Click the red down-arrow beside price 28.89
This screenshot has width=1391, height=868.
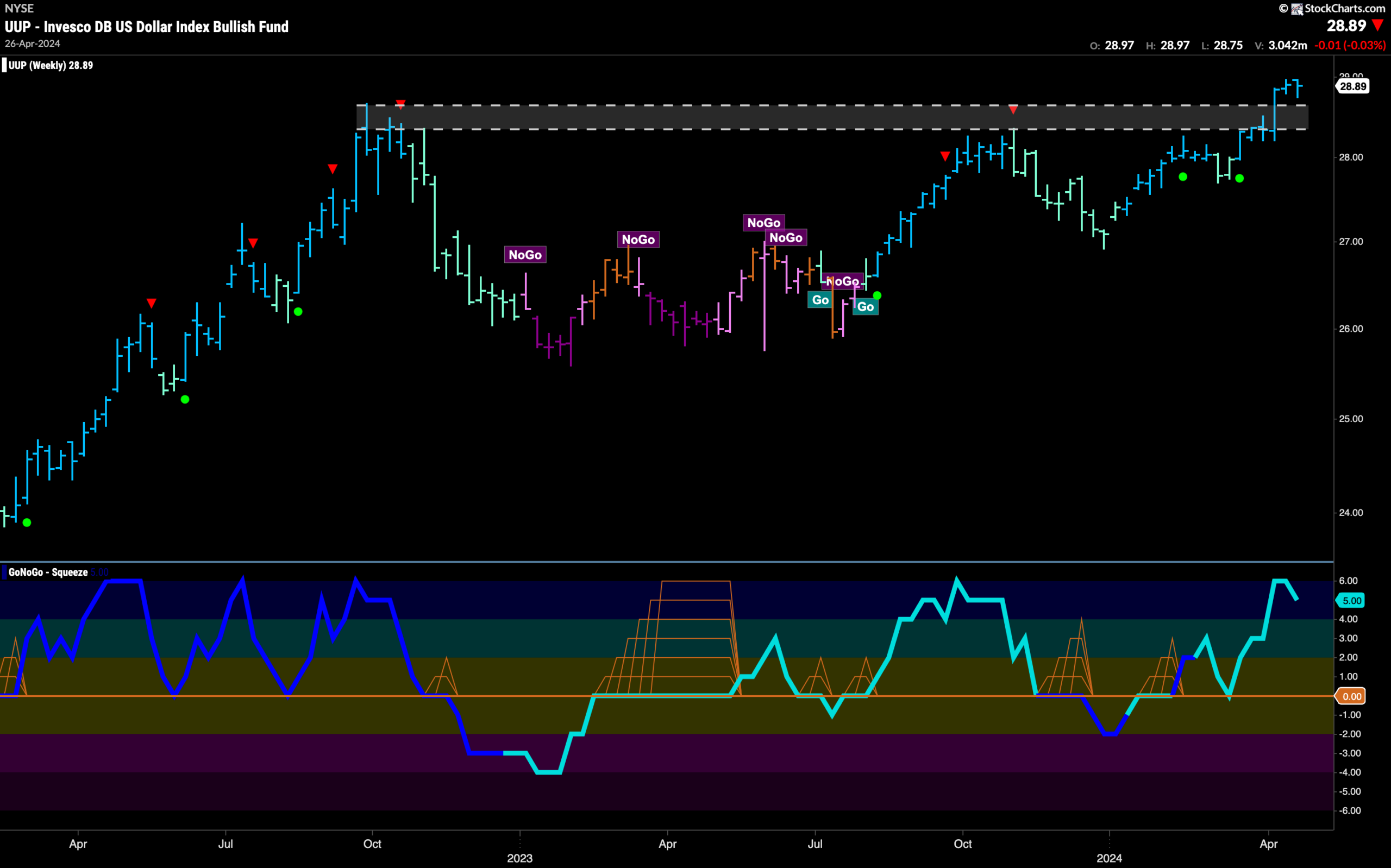click(x=1378, y=26)
